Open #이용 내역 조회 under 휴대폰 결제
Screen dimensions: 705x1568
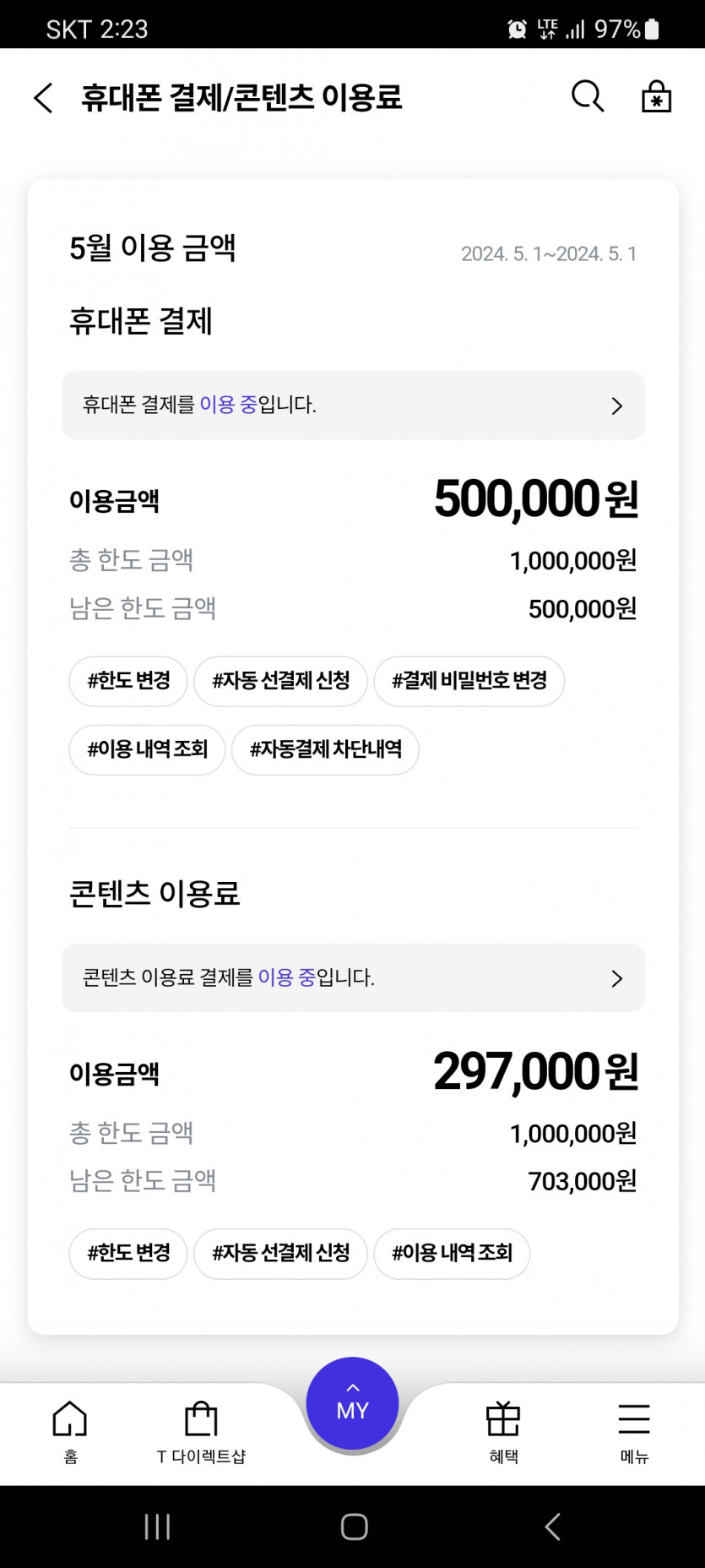(x=147, y=749)
